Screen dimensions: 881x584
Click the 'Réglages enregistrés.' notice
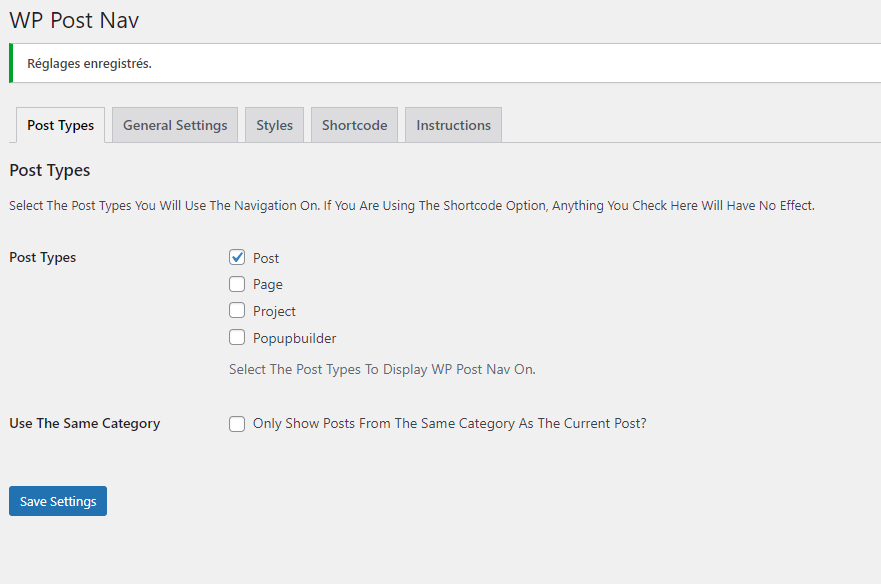pos(89,64)
